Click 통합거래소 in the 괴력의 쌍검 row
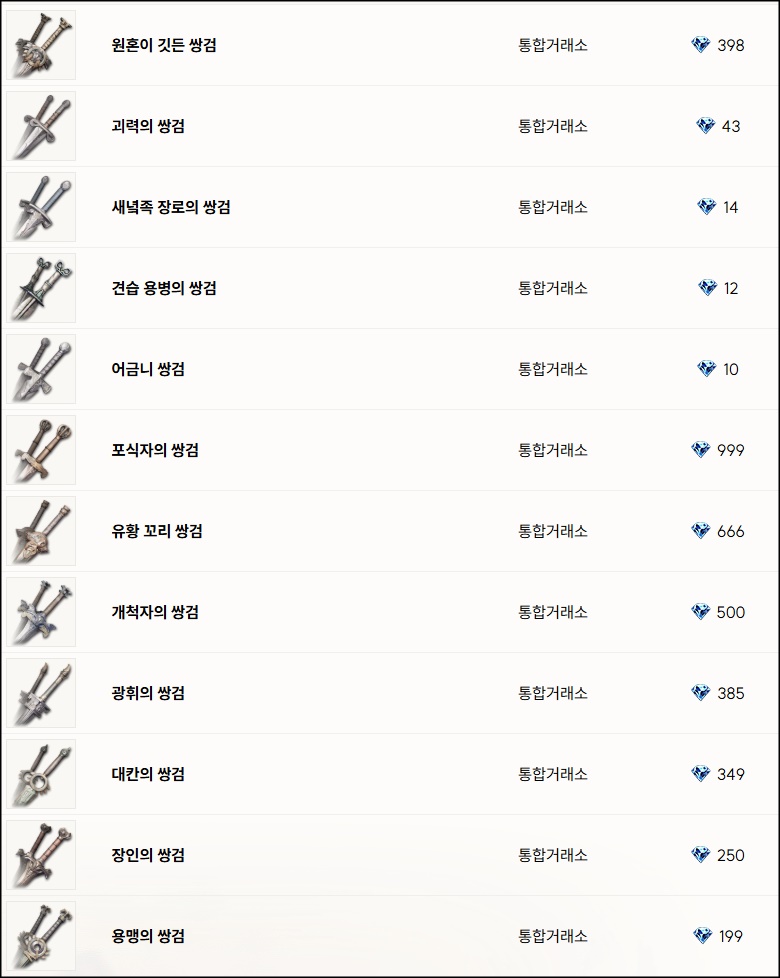This screenshot has height=978, width=780. (553, 126)
